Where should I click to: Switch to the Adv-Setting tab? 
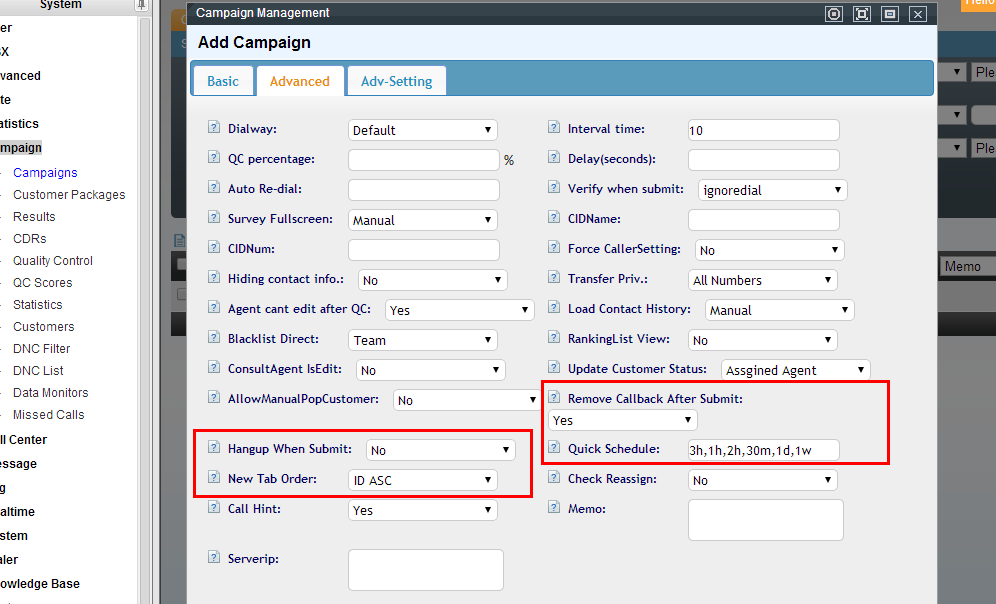396,81
